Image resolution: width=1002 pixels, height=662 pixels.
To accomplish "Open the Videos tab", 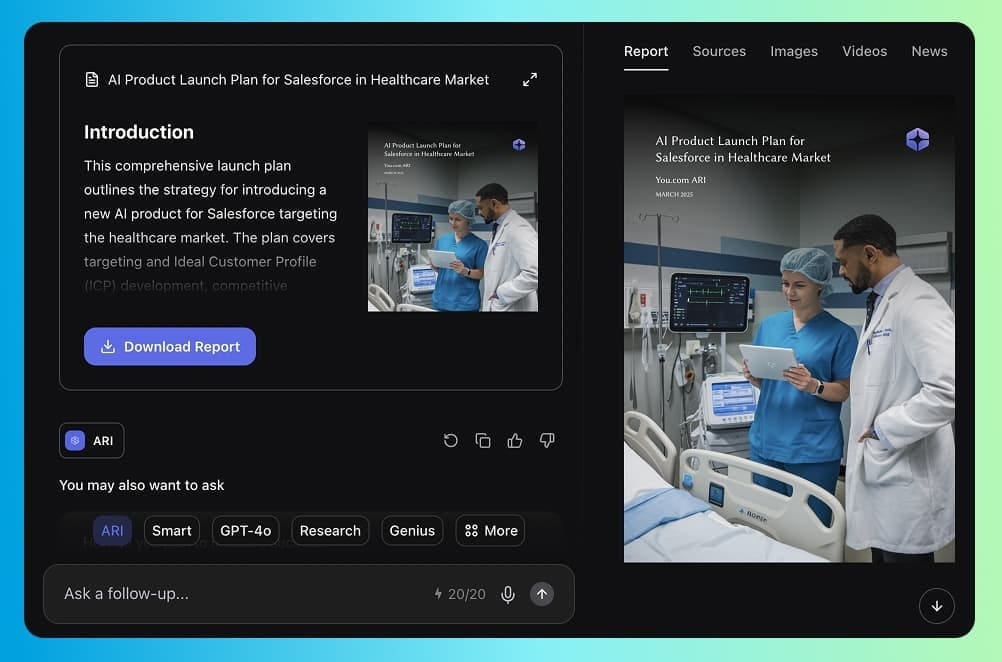I will tap(864, 51).
